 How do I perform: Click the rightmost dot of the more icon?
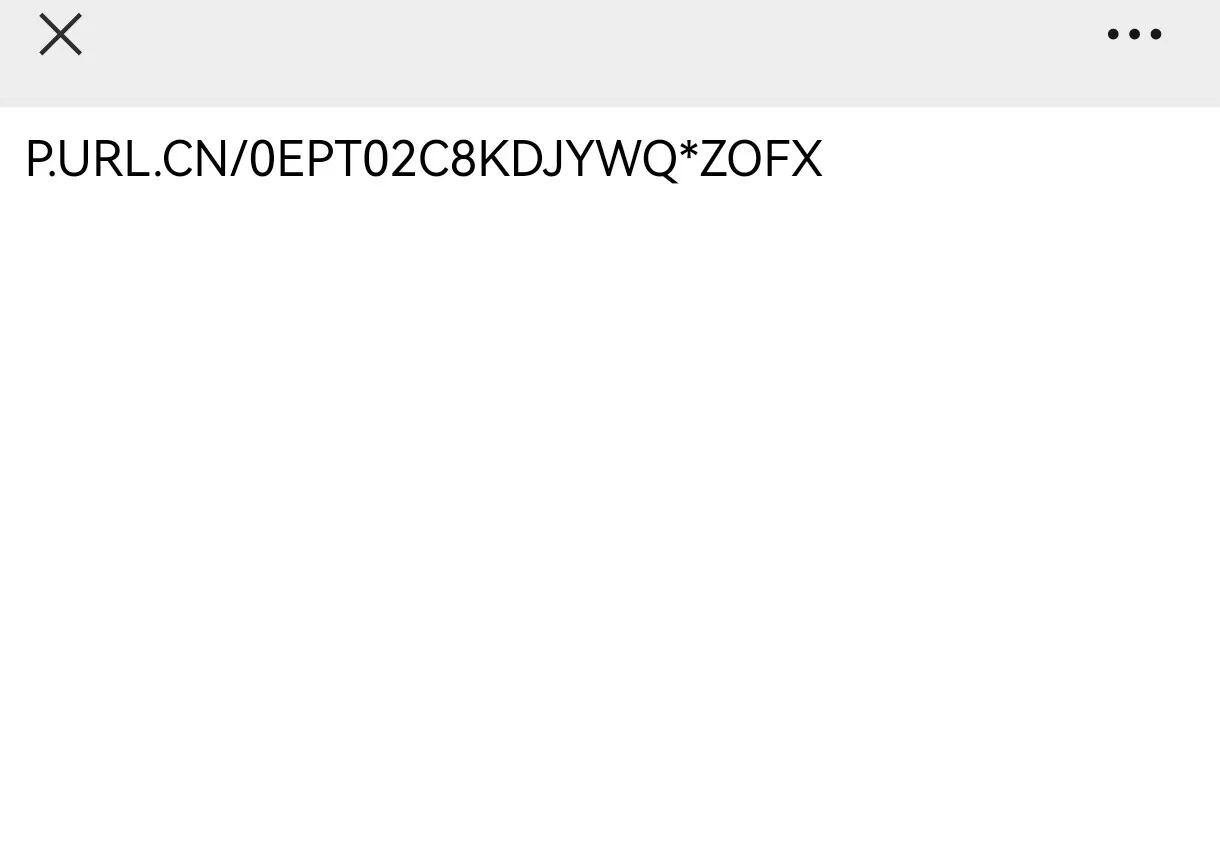(1156, 34)
